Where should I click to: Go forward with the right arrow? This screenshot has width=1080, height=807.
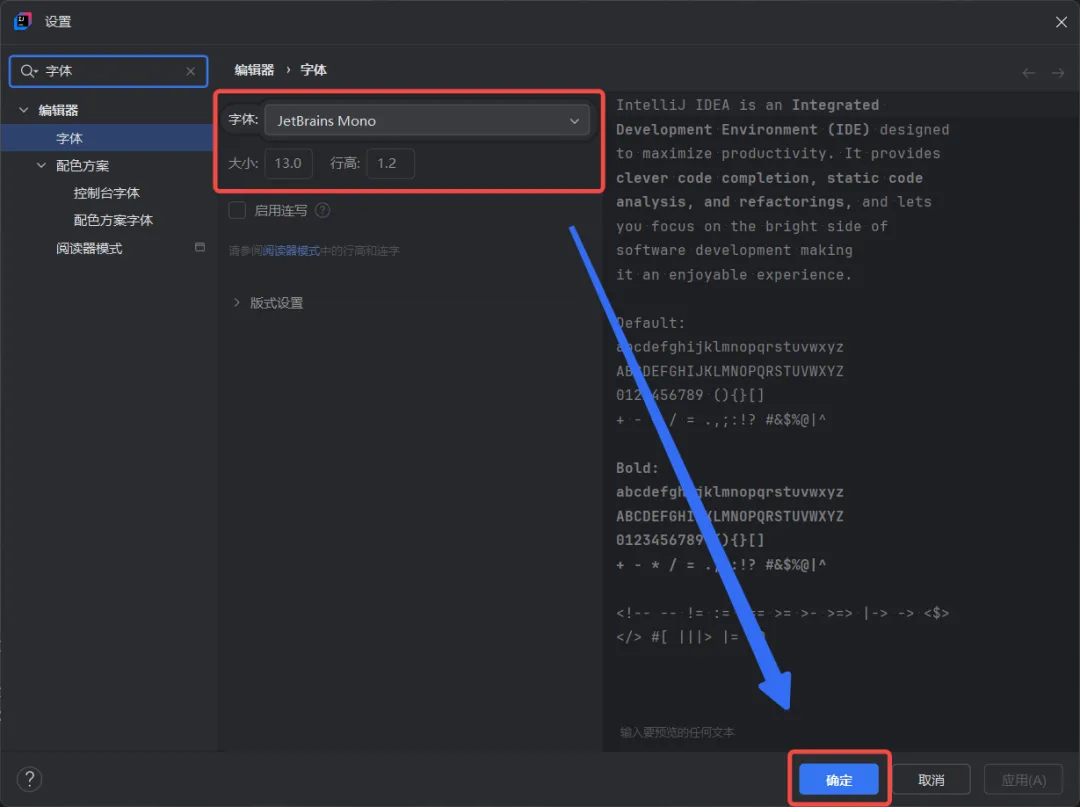point(1058,73)
